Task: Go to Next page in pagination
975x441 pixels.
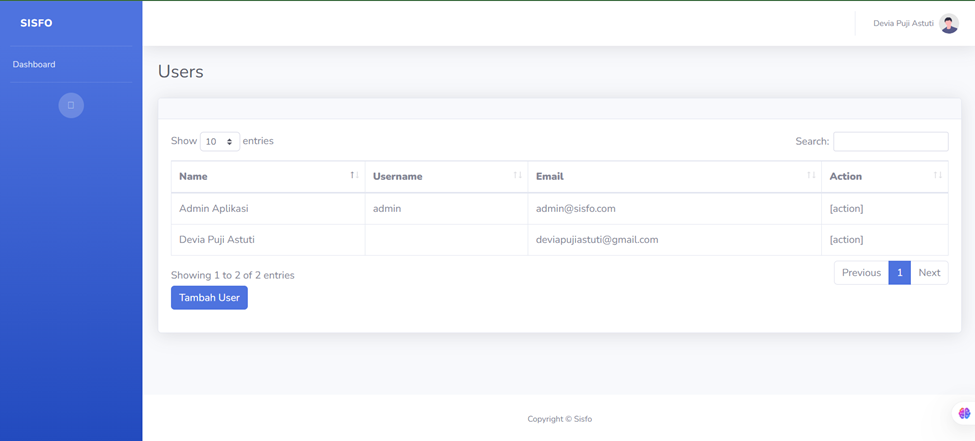Action: (929, 273)
